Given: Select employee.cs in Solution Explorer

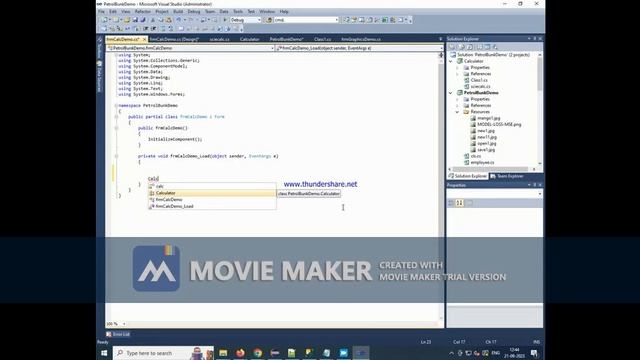Looking at the screenshot, I should (482, 162).
